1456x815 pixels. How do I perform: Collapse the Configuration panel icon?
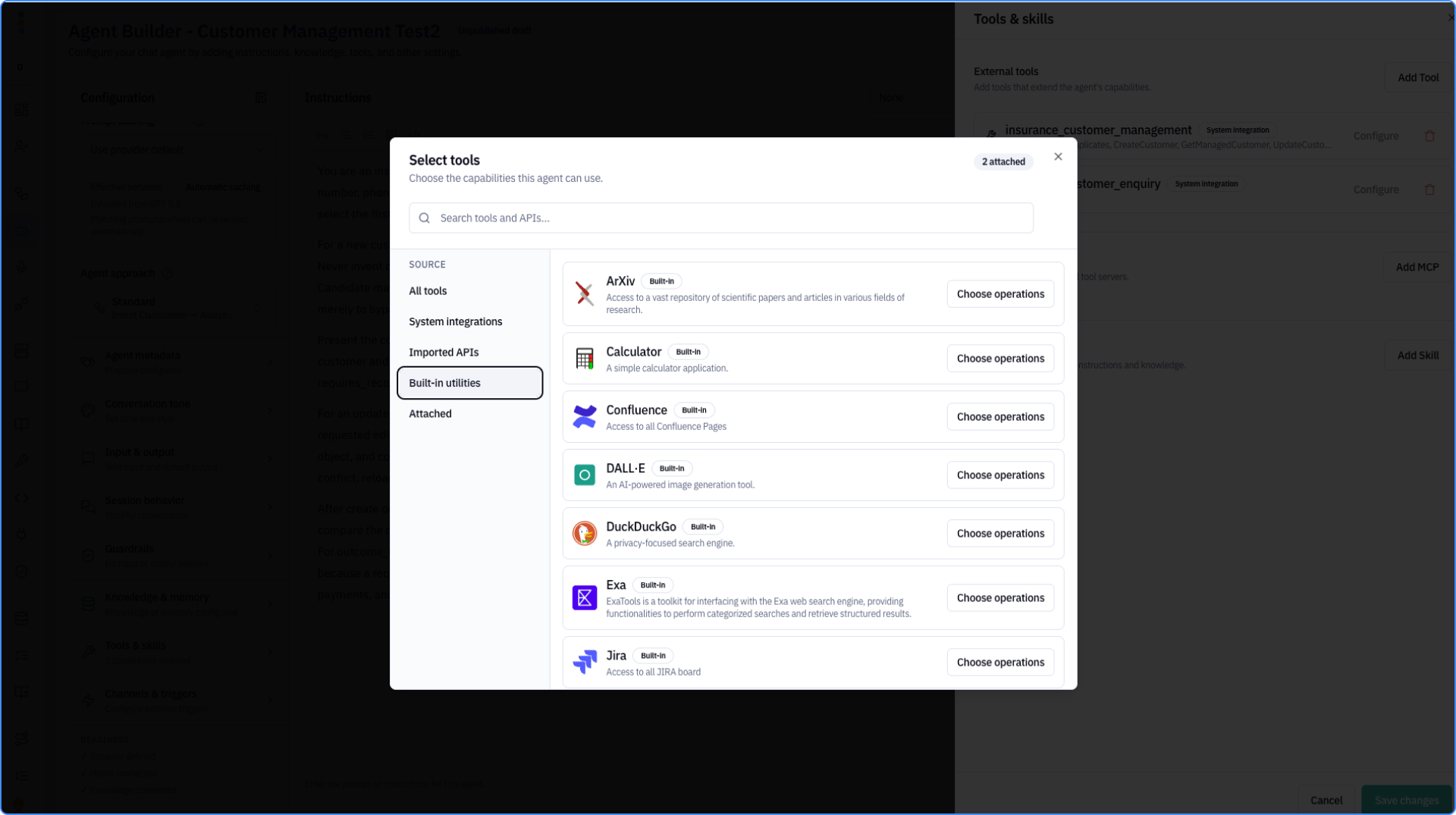[261, 98]
